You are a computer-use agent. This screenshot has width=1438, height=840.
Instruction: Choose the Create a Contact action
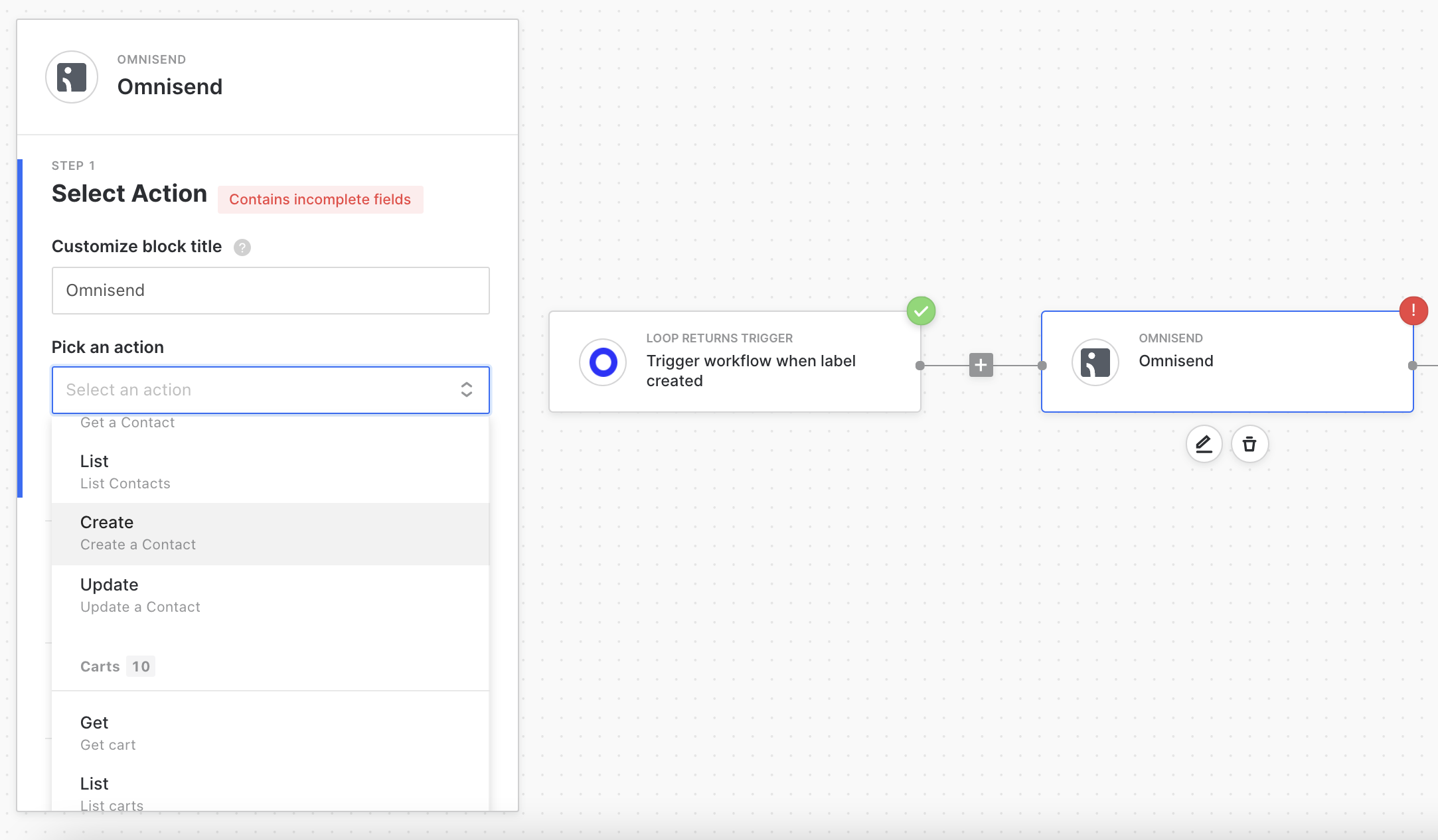tap(271, 533)
